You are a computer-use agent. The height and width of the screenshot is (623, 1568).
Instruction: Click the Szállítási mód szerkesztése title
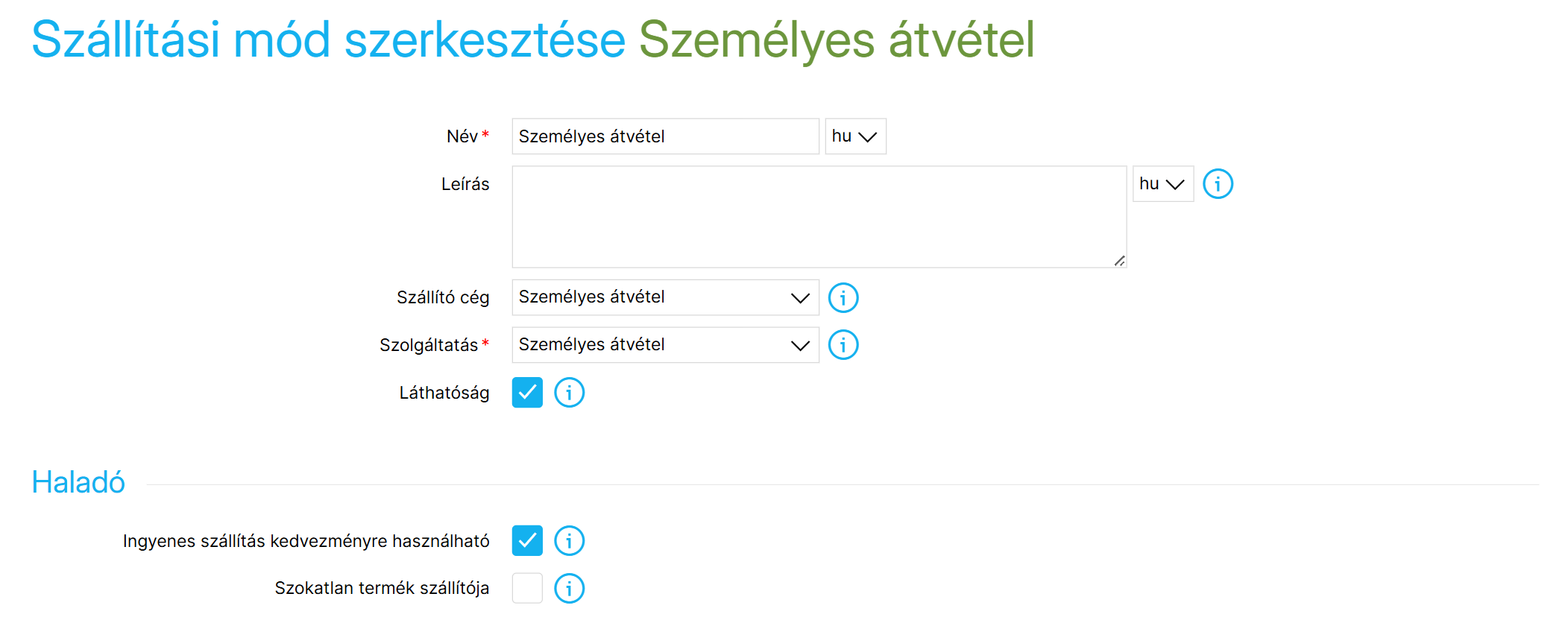coord(328,39)
